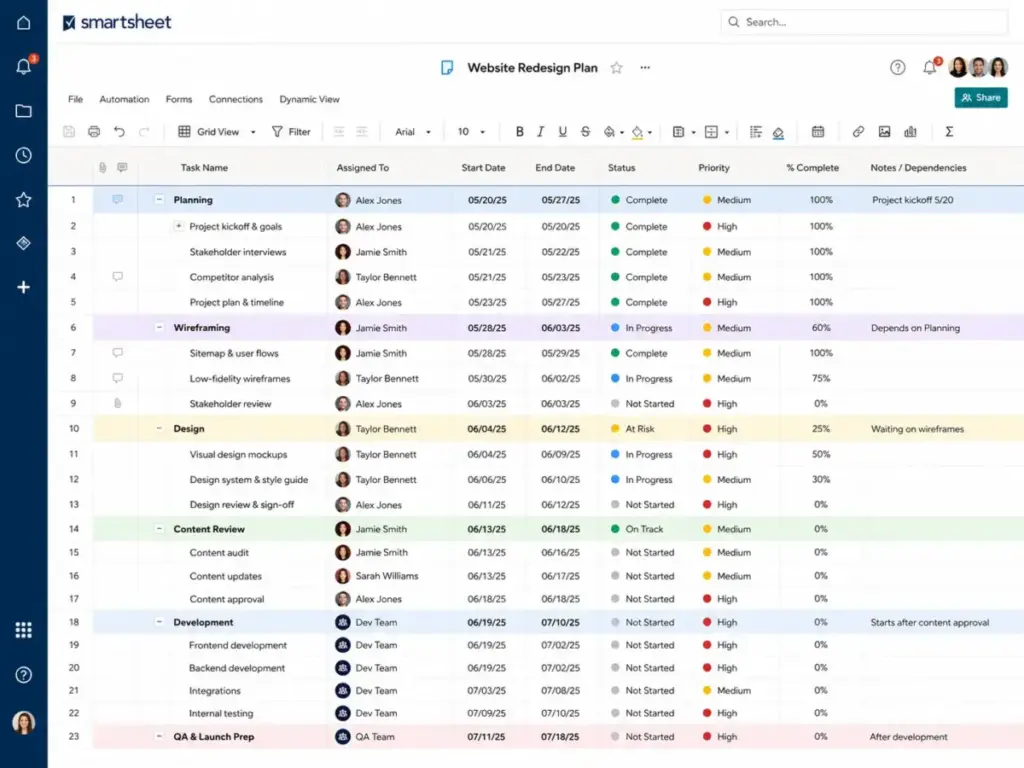Toggle Strikethrough formatting

click(585, 132)
